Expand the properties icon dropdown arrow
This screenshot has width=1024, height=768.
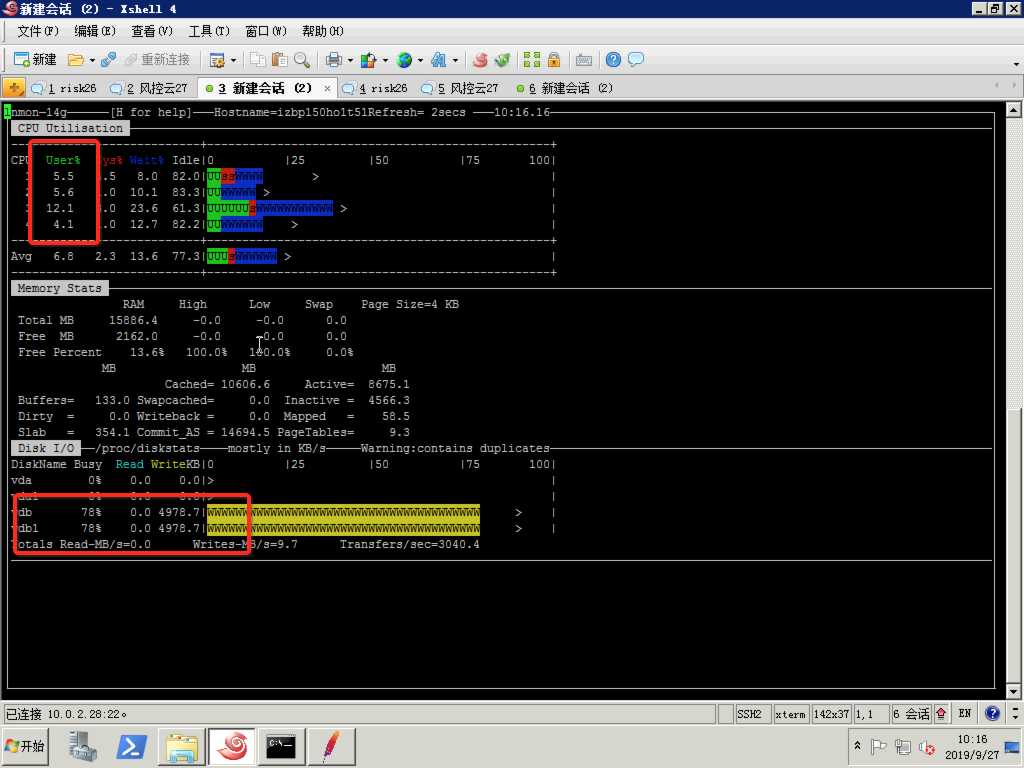pyautogui.click(x=233, y=60)
